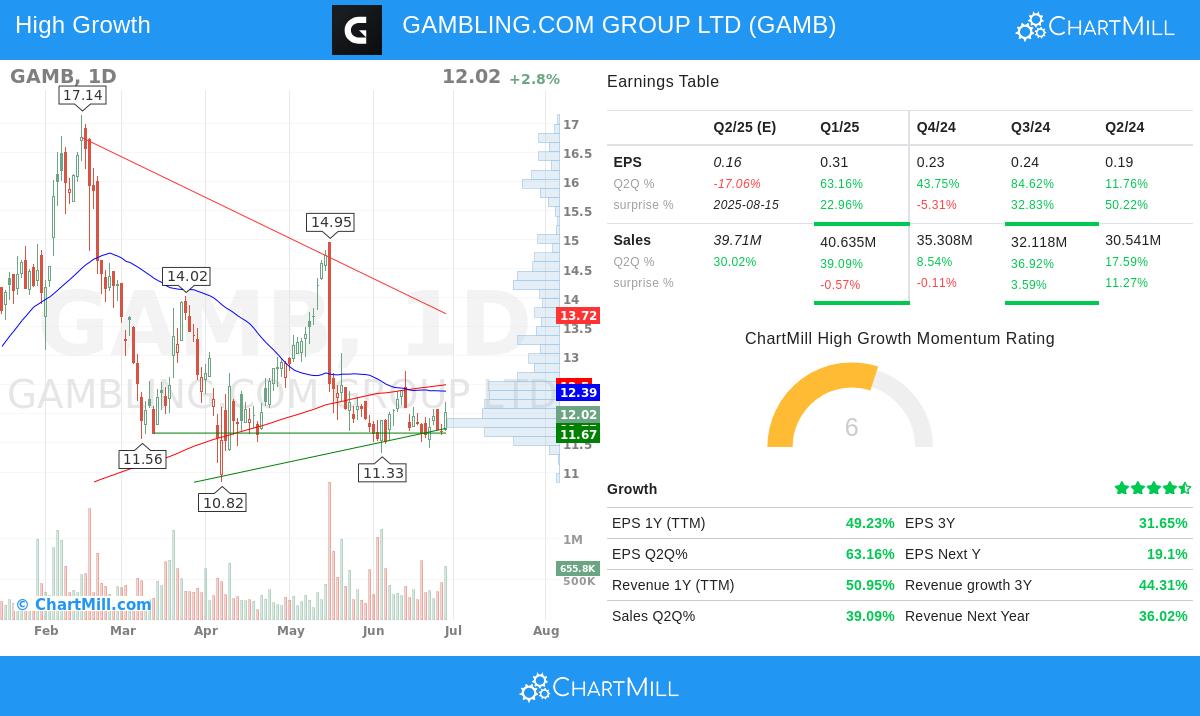Click the High Growth Momentum Rating gauge
Image resolution: width=1200 pixels, height=716 pixels.
tap(850, 405)
